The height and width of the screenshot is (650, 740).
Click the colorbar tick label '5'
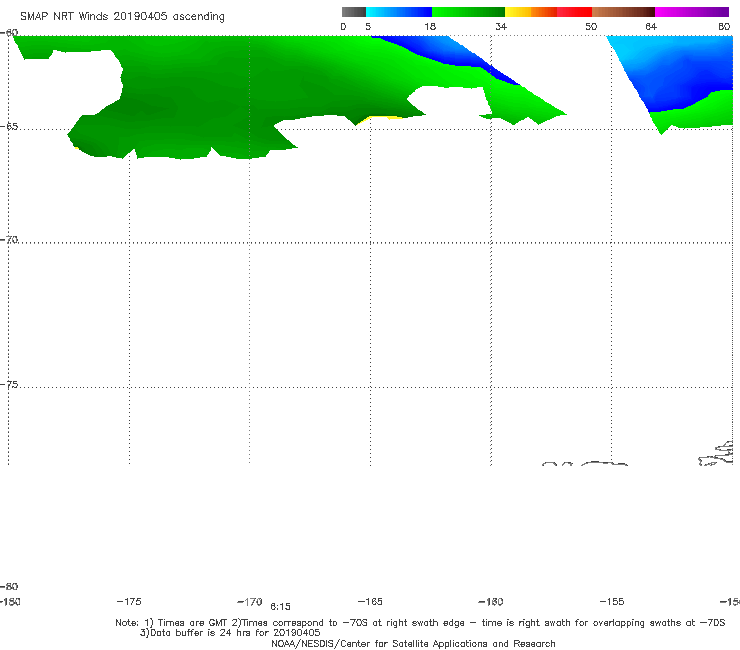(368, 26)
